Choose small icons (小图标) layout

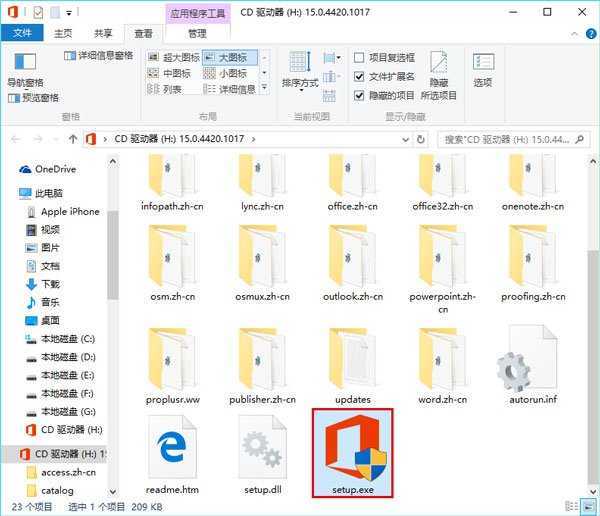click(x=225, y=73)
